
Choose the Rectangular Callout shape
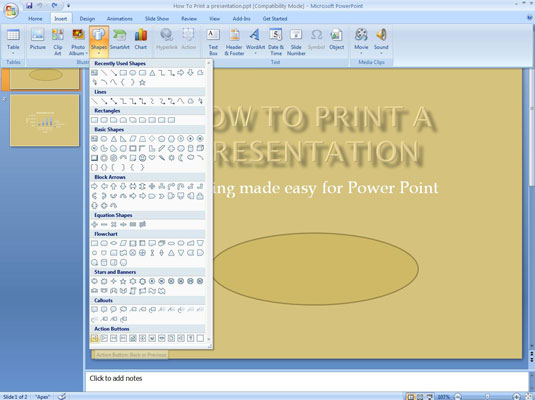tap(95, 310)
